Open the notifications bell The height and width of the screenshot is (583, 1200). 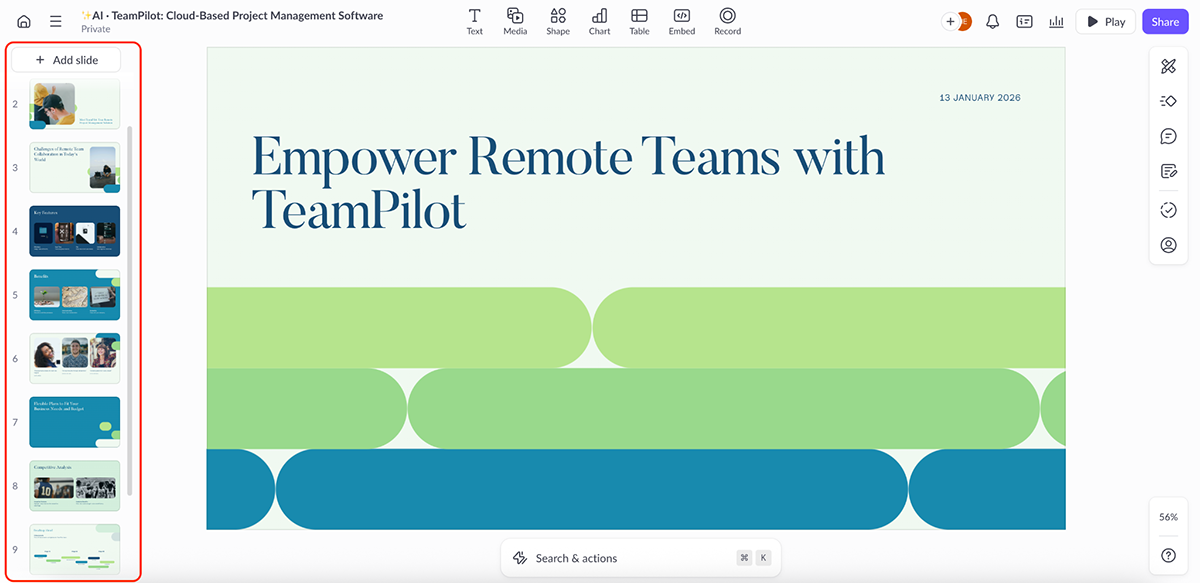click(x=992, y=20)
